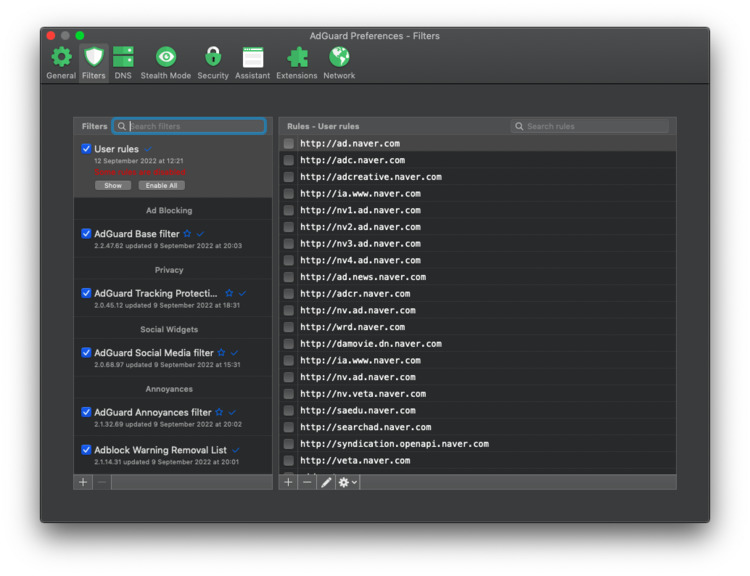The image size is (750, 576).
Task: Toggle AdGuard Annoyances filter checkbox
Action: pos(86,412)
